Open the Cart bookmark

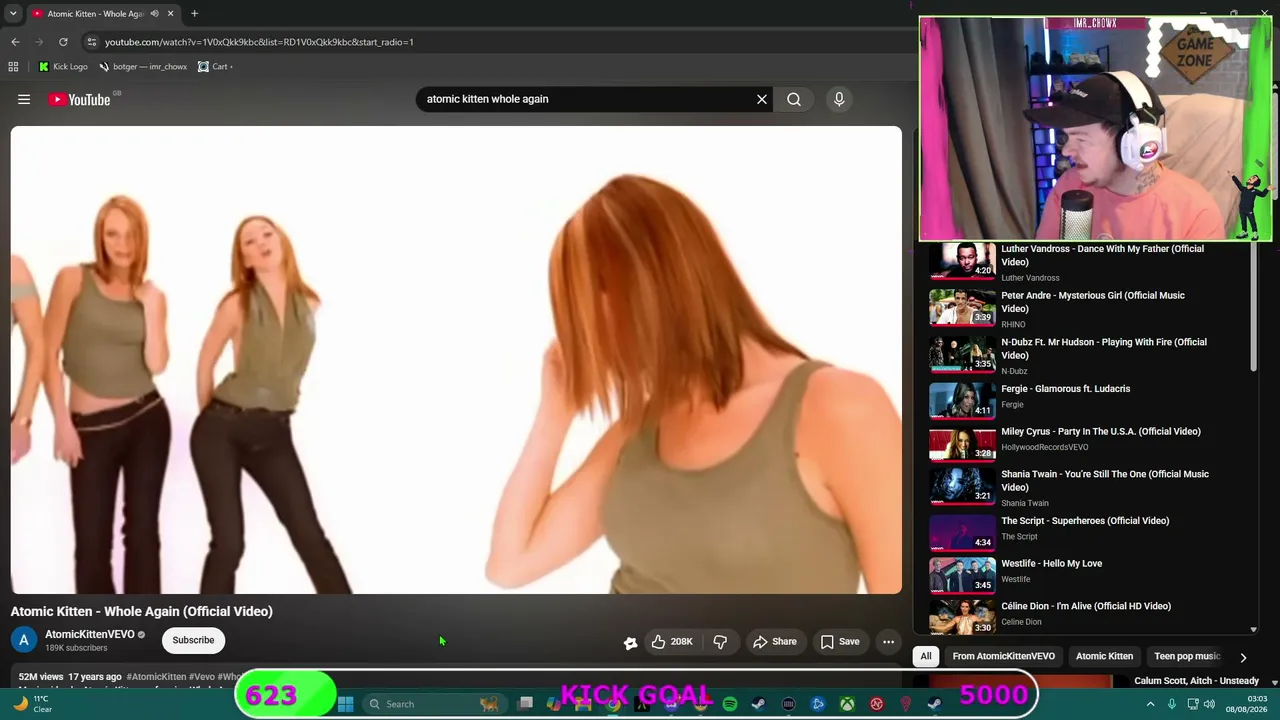214,67
